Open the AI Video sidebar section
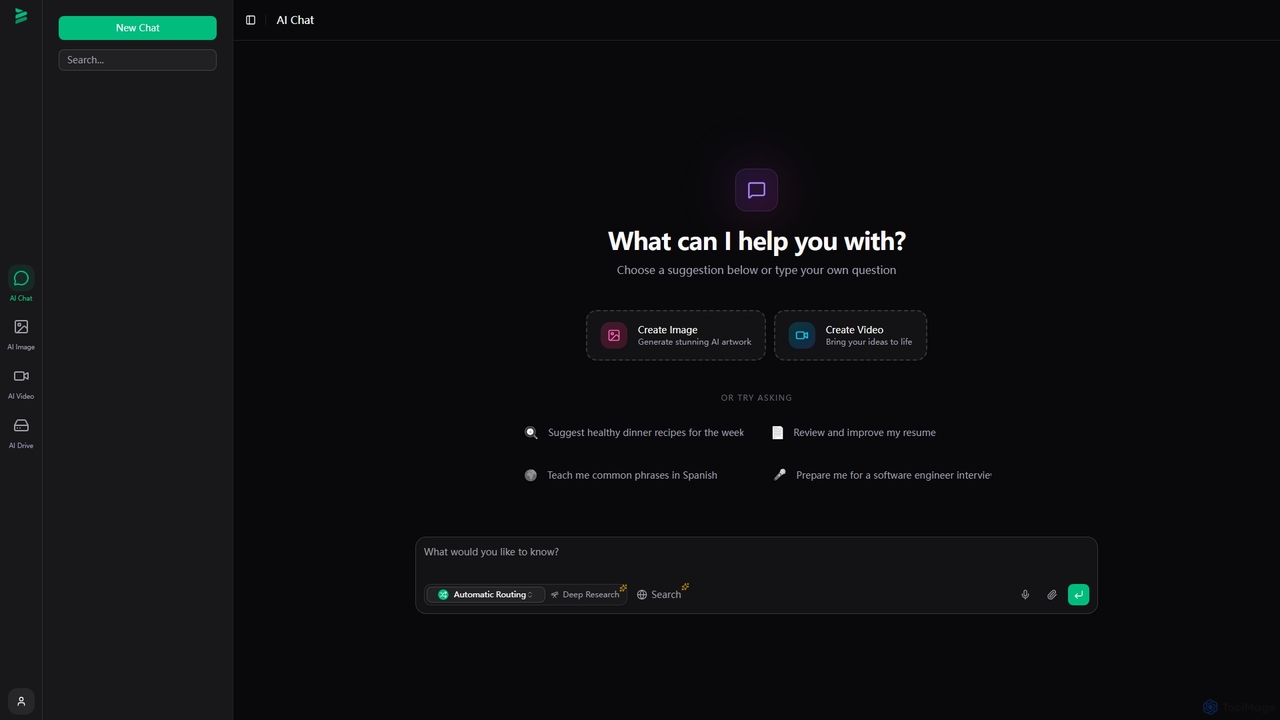 [x=21, y=382]
